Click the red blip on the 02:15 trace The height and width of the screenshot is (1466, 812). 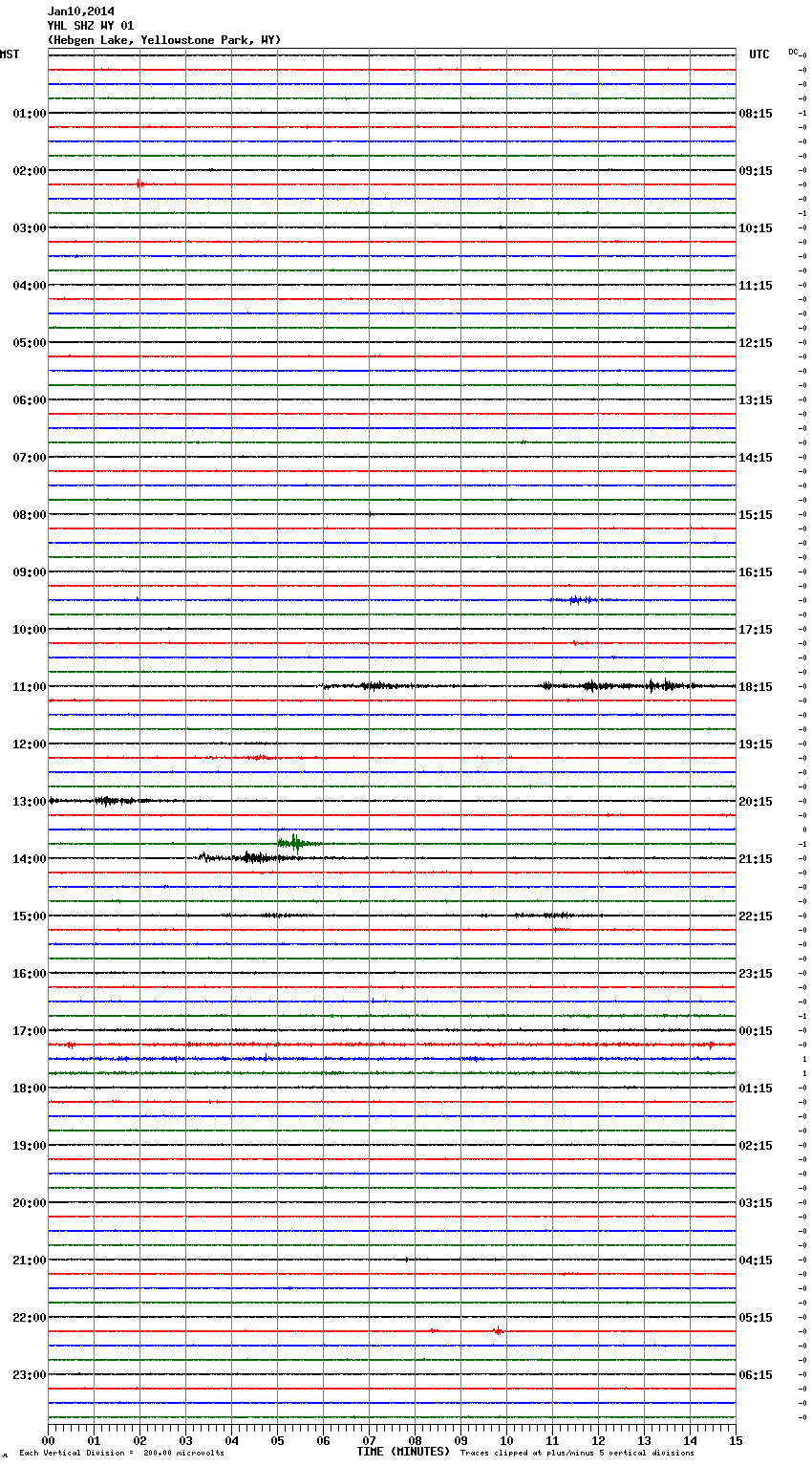pos(140,183)
